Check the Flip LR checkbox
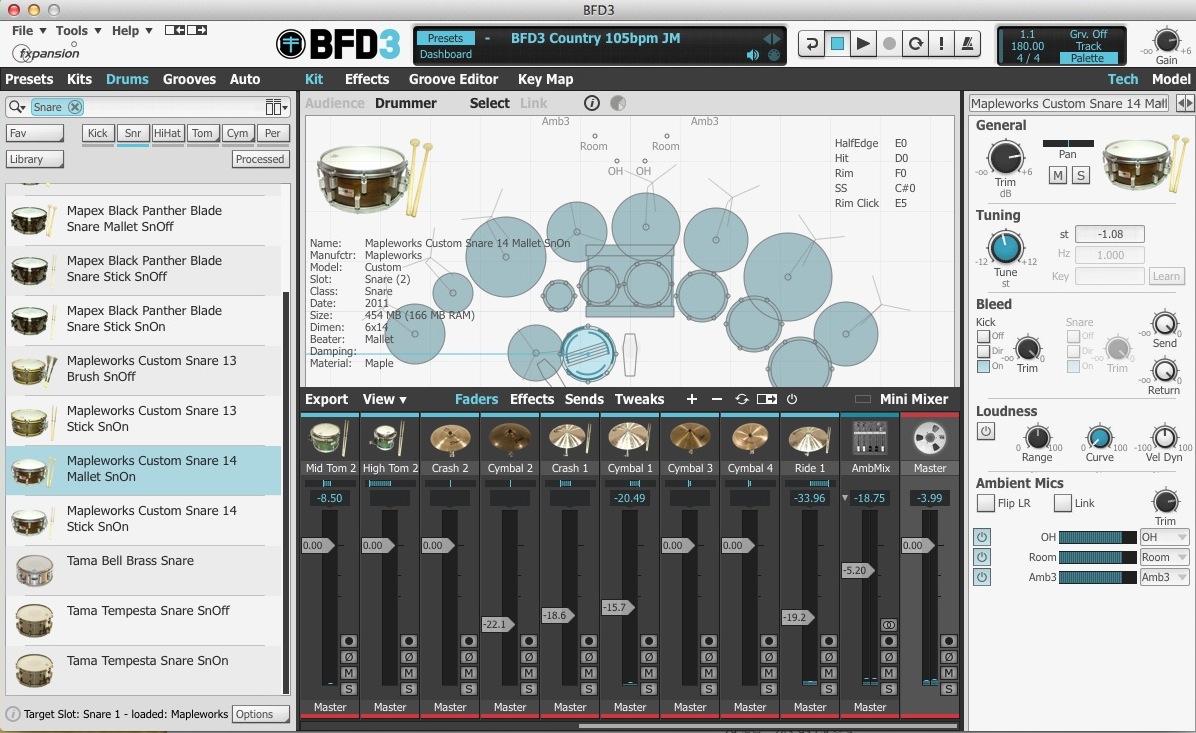Viewport: 1196px width, 733px height. (985, 503)
